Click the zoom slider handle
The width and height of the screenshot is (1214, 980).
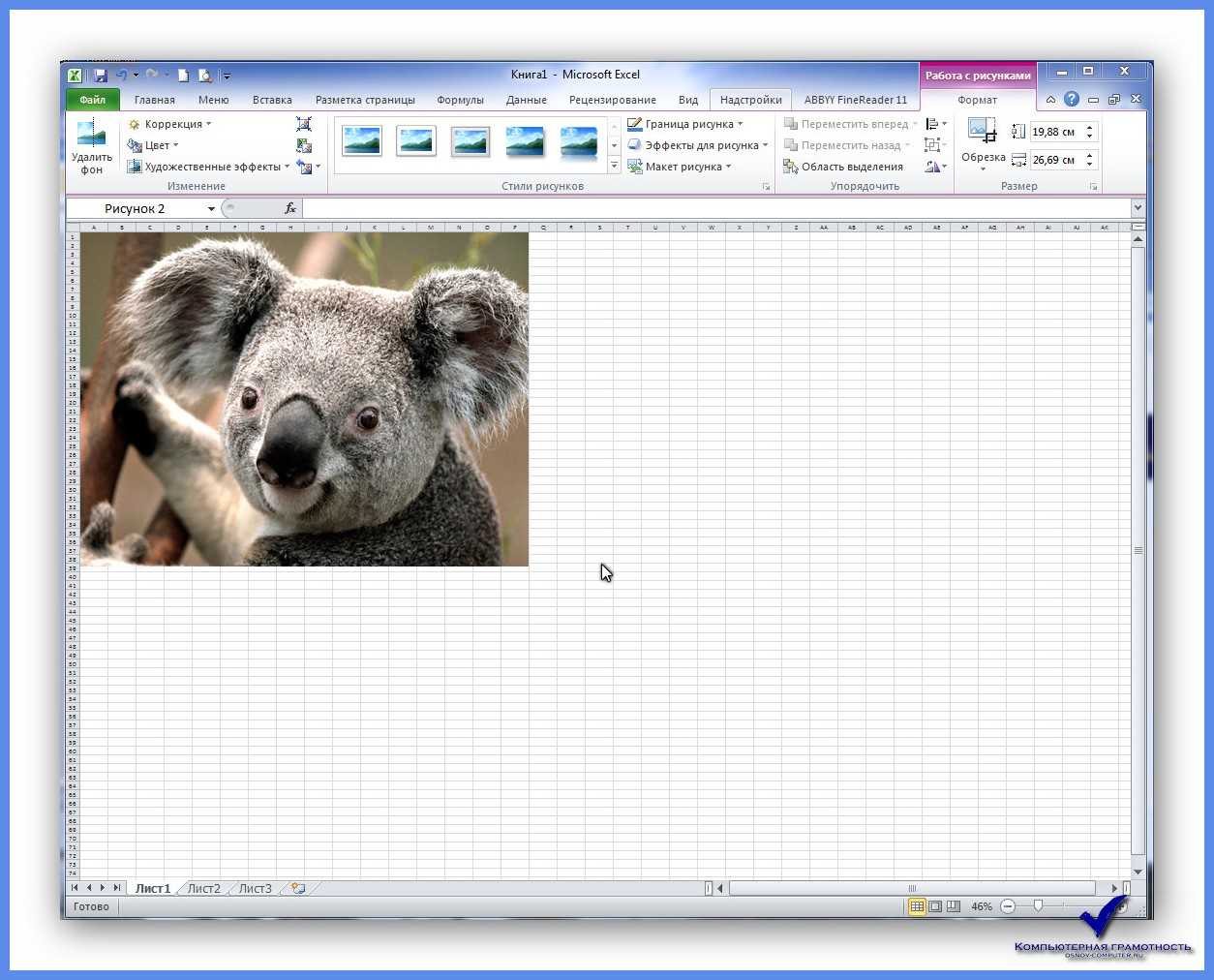click(1038, 906)
